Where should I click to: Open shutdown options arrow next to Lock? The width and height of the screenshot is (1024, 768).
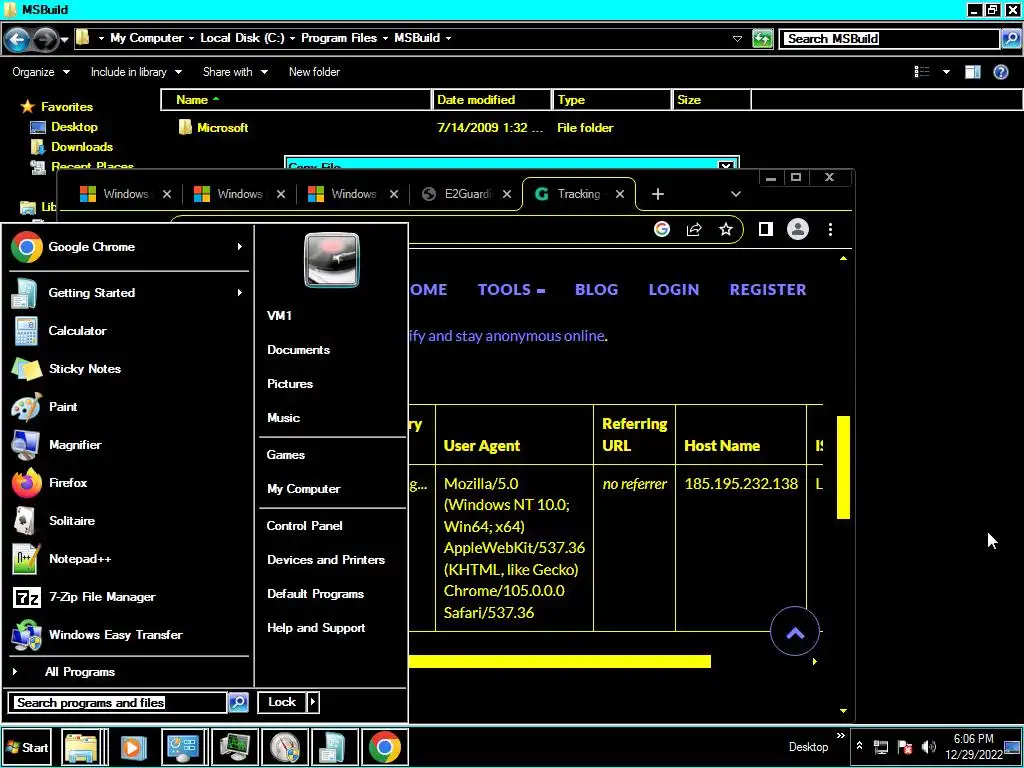[313, 703]
